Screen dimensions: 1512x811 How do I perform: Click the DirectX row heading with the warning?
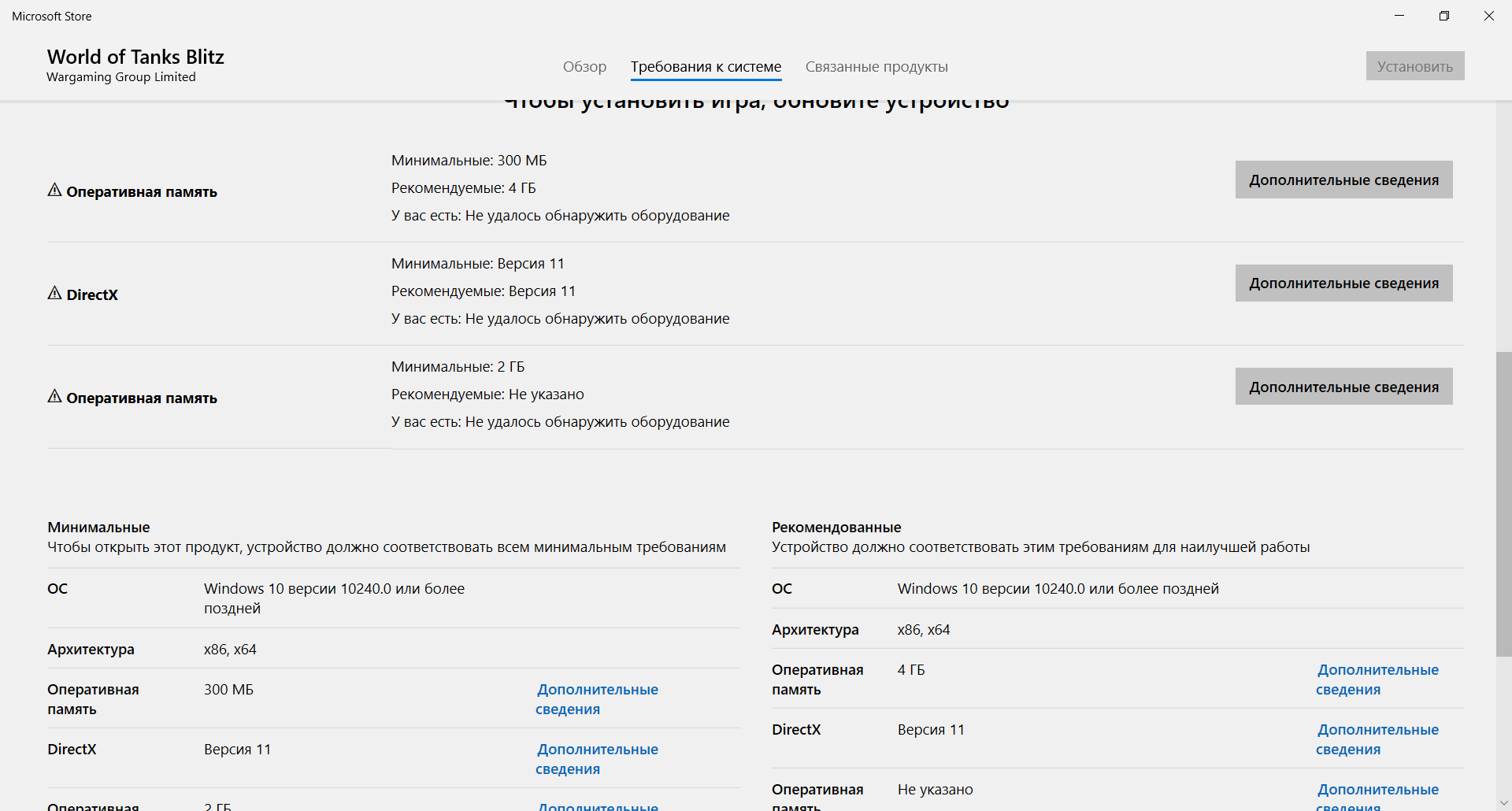[x=92, y=294]
